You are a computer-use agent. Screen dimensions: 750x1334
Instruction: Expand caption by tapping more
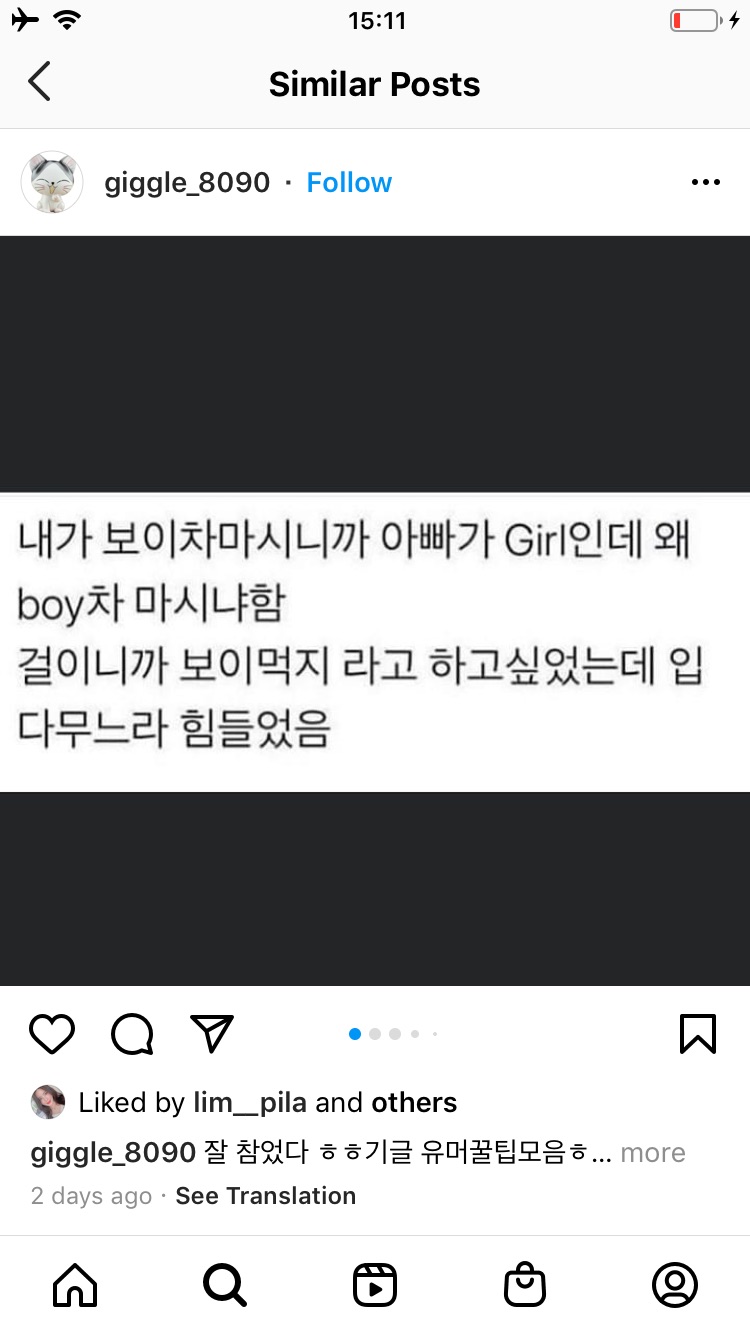point(653,1152)
